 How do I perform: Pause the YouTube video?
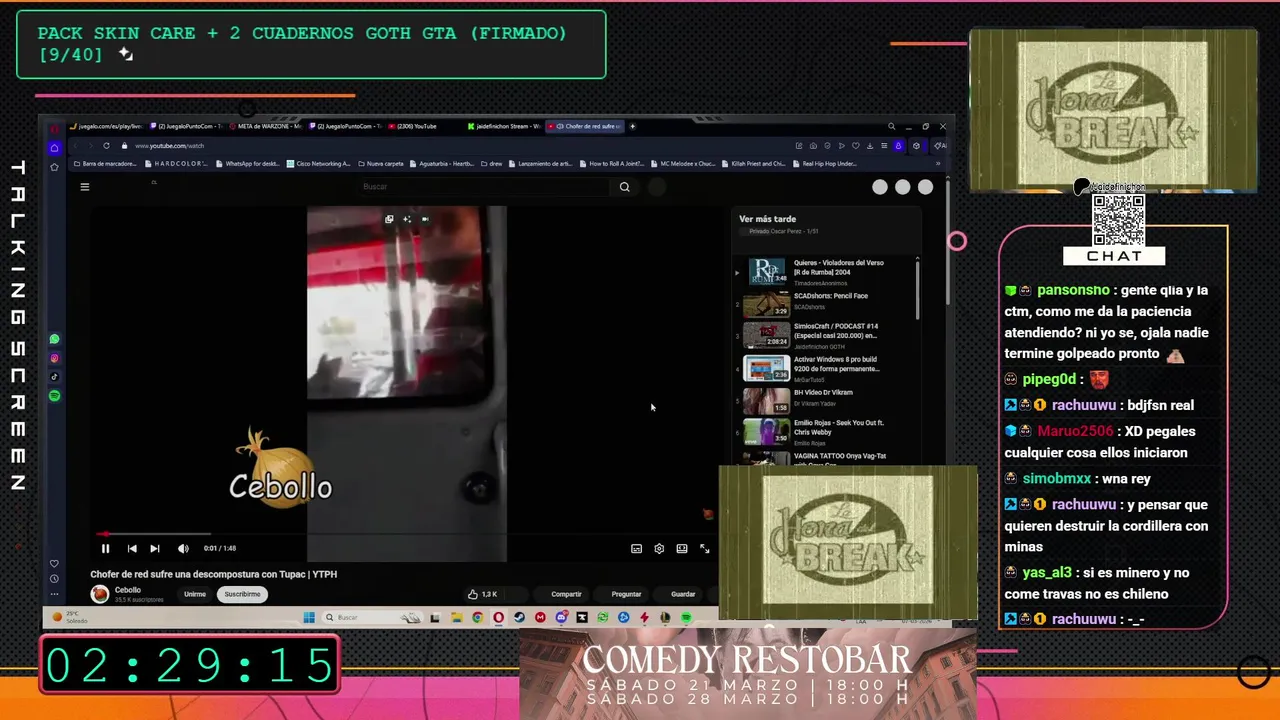[105, 548]
